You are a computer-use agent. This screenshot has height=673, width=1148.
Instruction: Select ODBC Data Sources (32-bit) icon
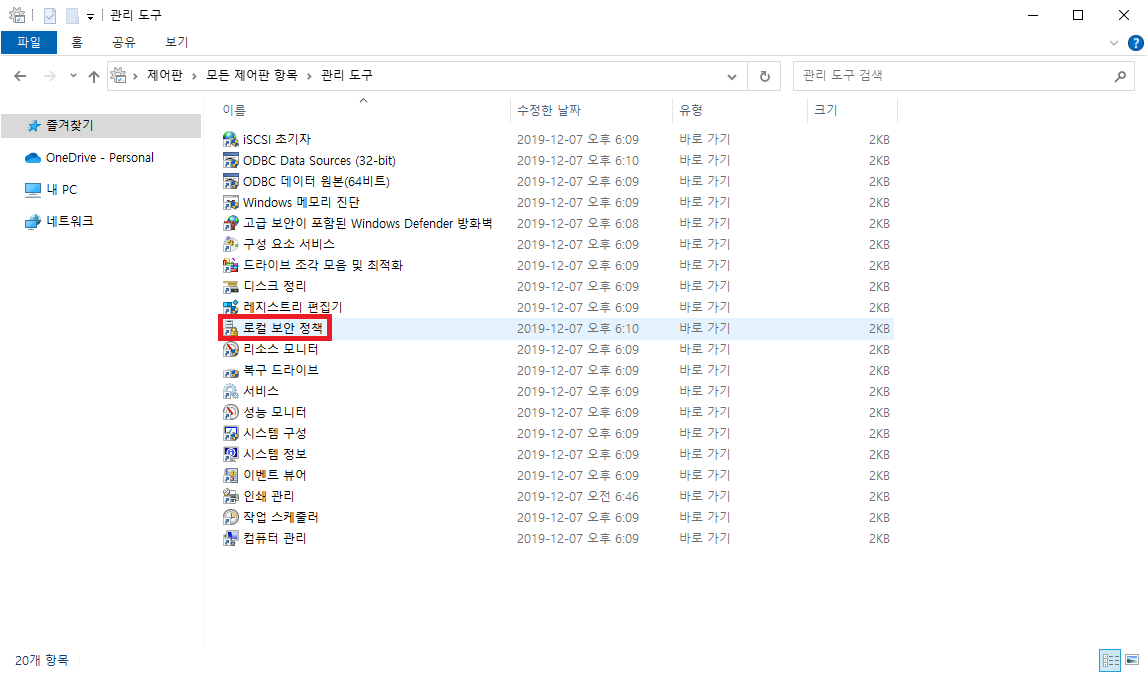click(231, 160)
